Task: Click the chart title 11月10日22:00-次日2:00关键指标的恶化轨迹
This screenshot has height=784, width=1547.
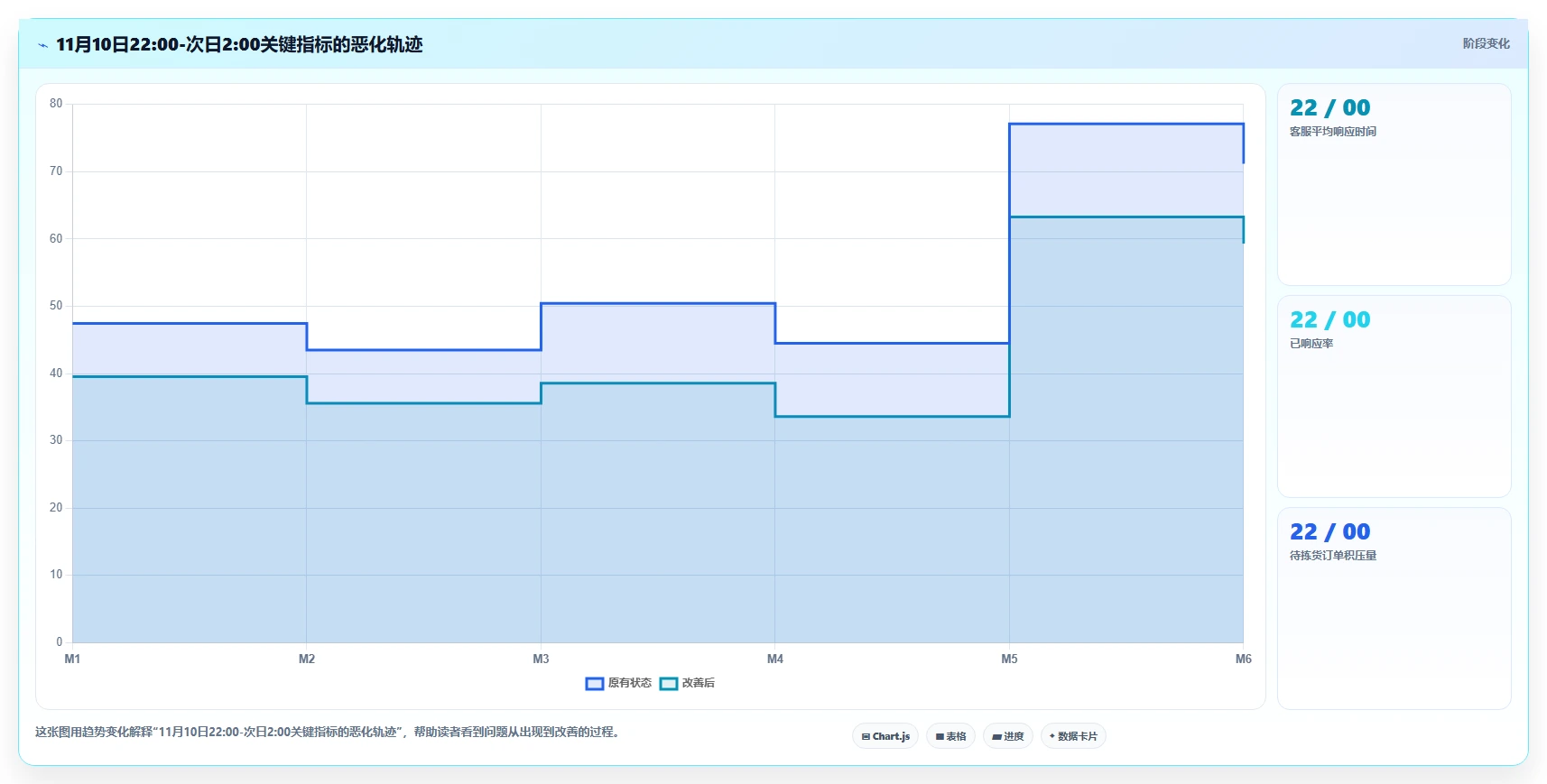Action: [239, 44]
